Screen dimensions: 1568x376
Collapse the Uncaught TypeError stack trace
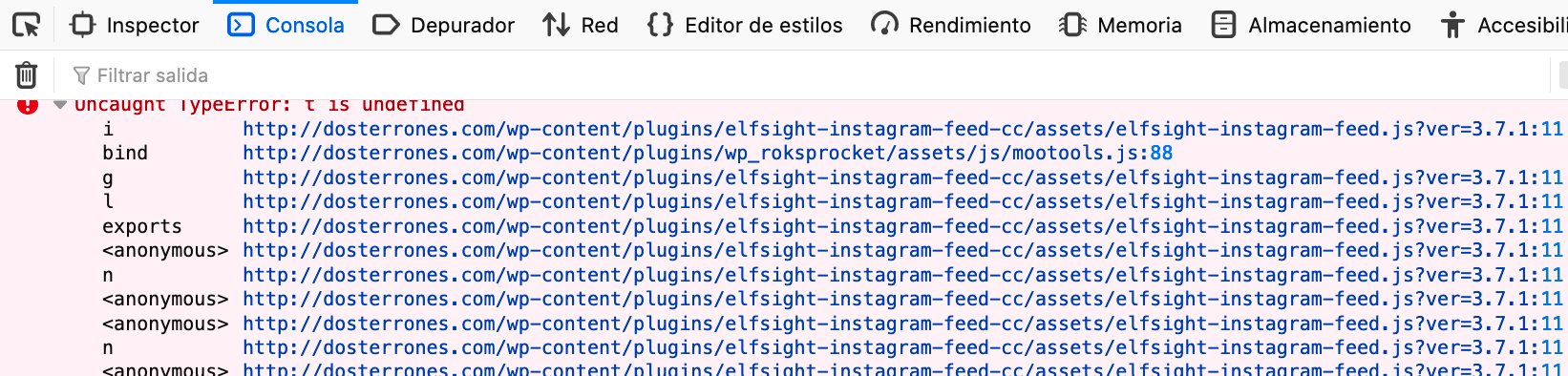[60, 104]
